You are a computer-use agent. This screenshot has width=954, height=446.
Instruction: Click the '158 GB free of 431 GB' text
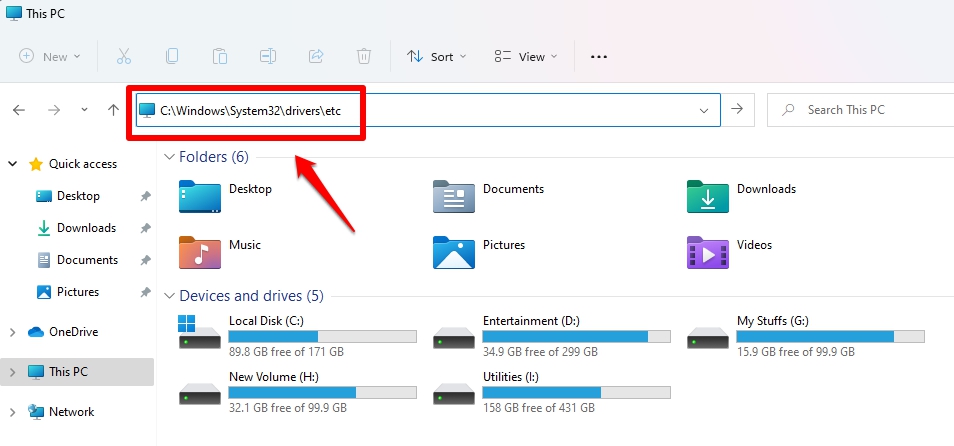click(538, 408)
